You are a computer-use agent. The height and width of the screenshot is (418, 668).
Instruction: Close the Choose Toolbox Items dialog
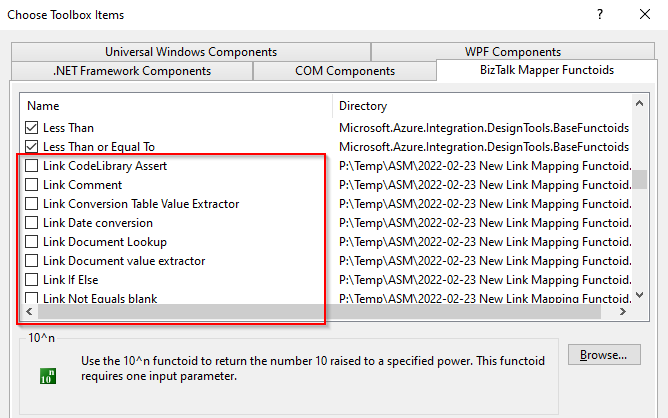coord(645,15)
